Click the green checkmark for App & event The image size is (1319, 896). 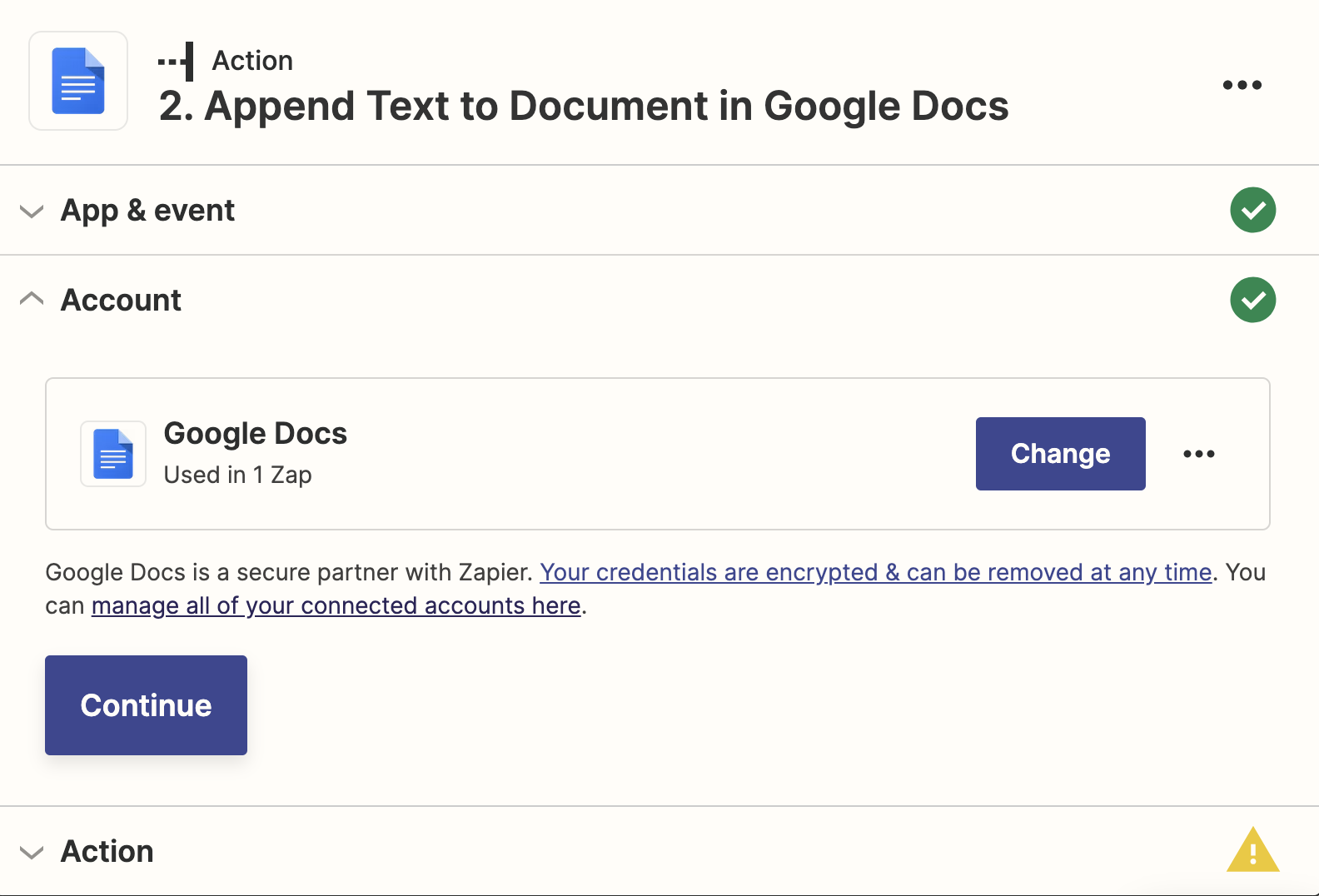[x=1252, y=210]
